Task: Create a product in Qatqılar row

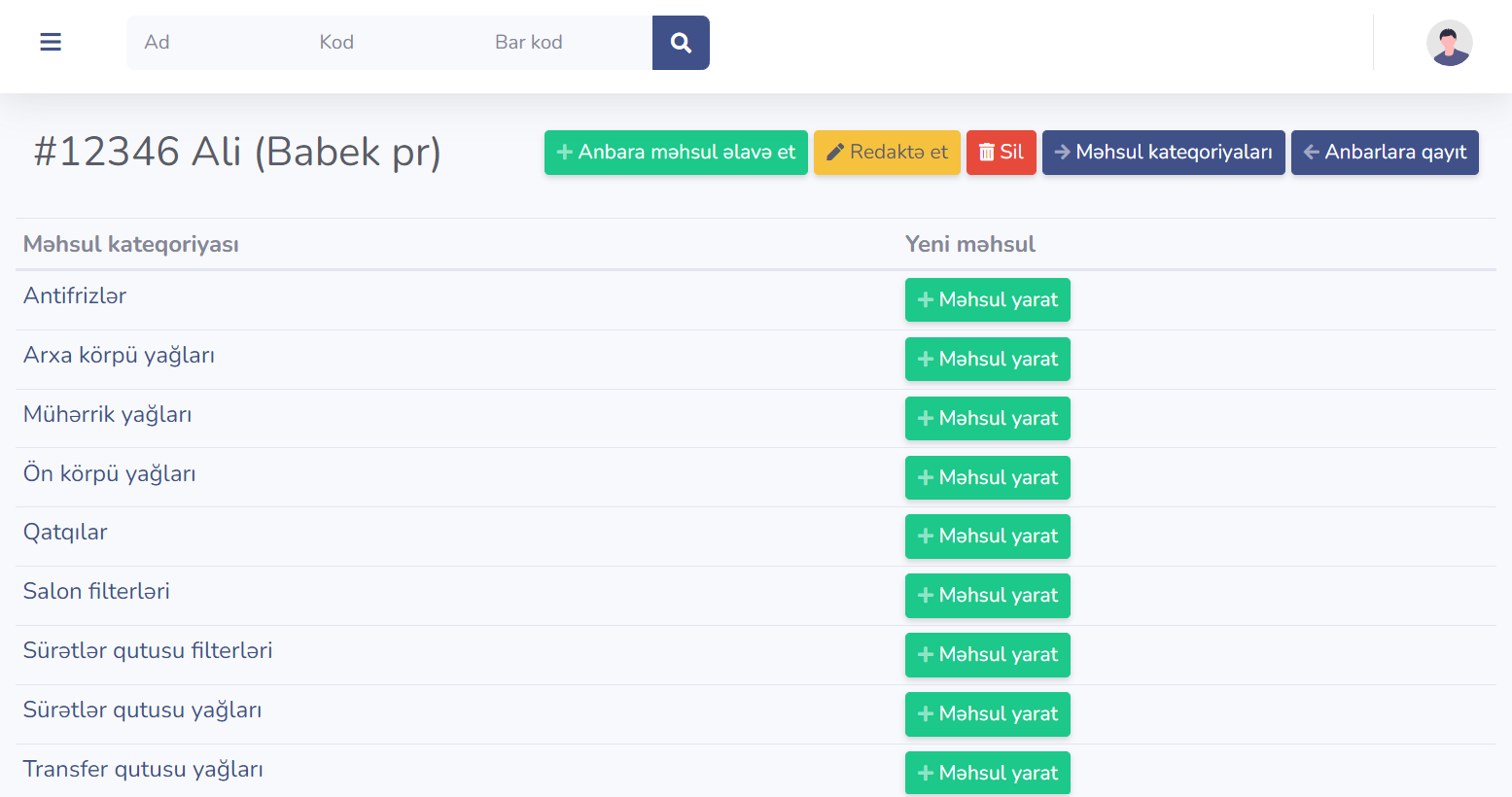Action: (x=987, y=537)
